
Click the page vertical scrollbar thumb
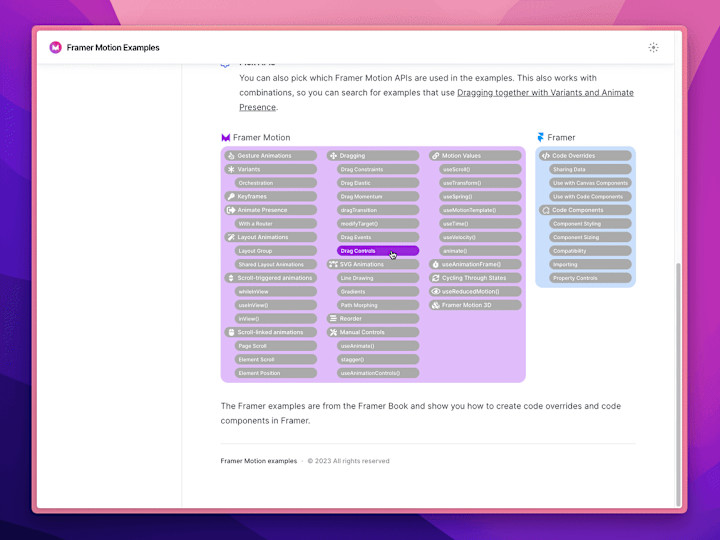click(x=678, y=383)
